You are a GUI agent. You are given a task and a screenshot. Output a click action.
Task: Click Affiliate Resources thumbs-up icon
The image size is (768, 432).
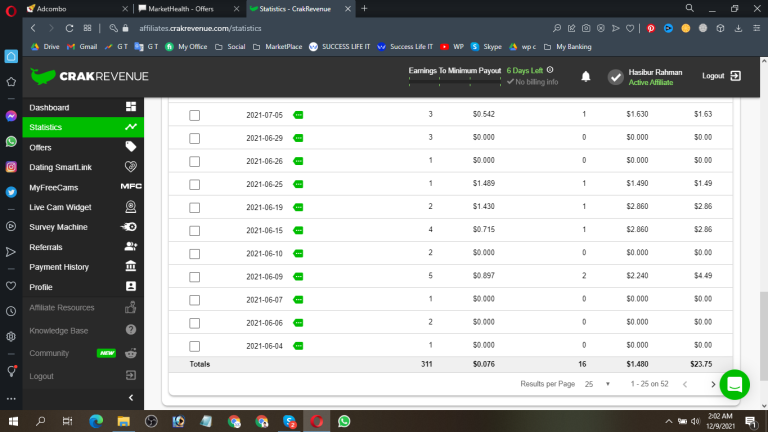[131, 308]
